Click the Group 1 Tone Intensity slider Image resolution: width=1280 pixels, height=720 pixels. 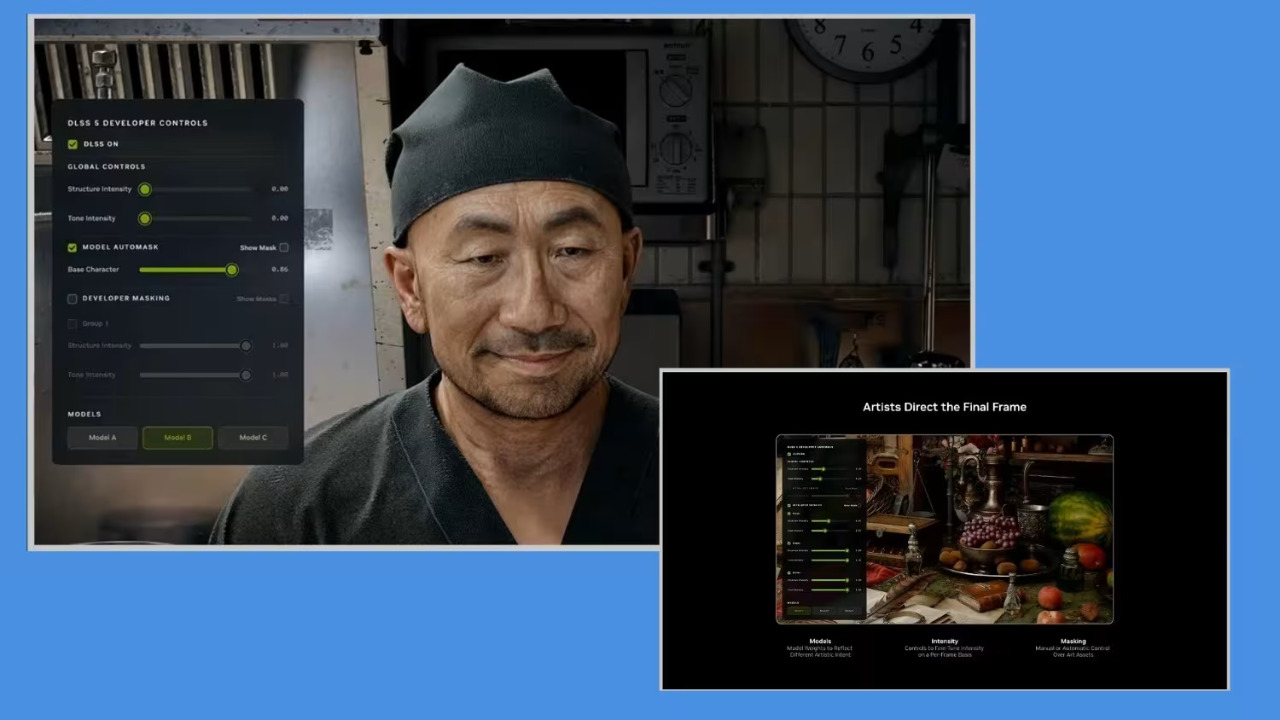point(196,375)
